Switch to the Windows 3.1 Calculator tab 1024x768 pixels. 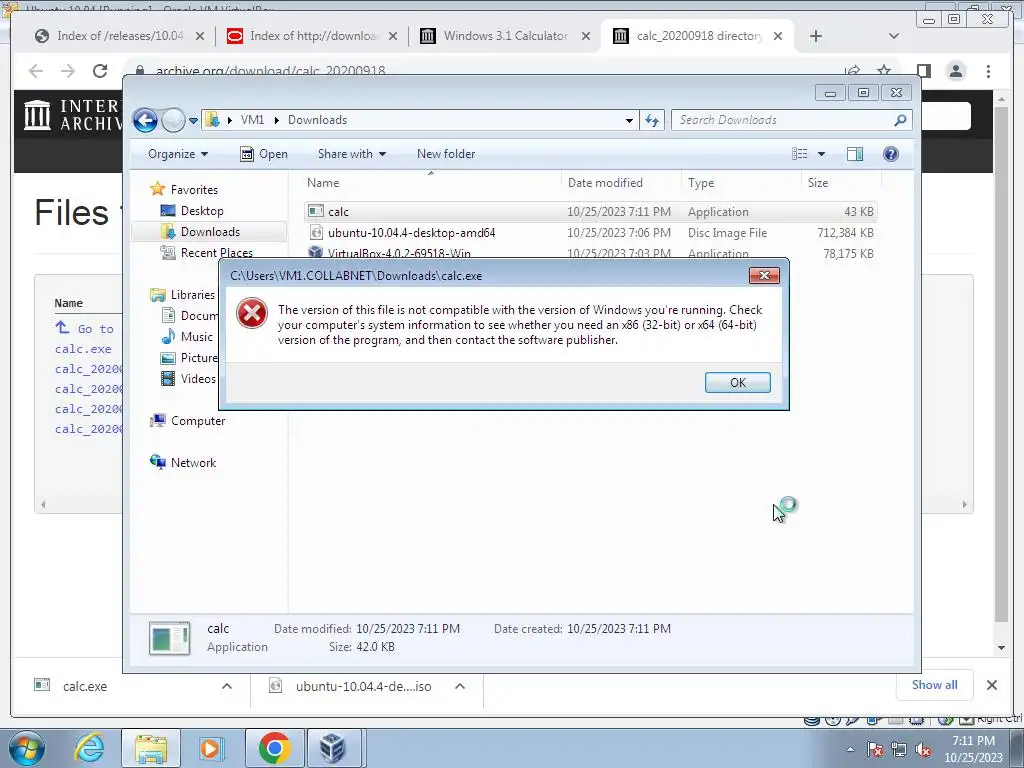coord(505,36)
